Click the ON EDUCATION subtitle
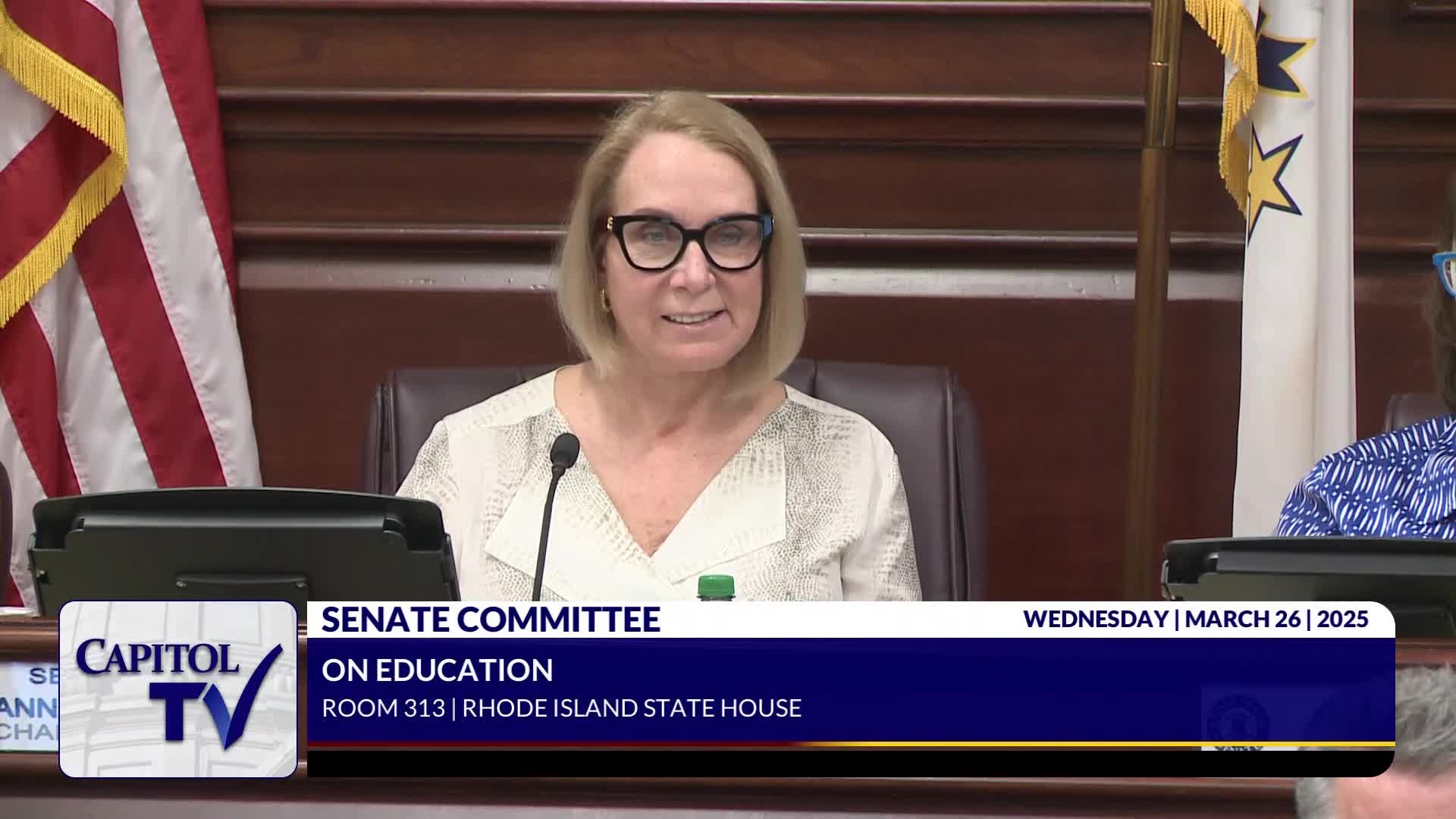Viewport: 1456px width, 819px height. [x=437, y=670]
